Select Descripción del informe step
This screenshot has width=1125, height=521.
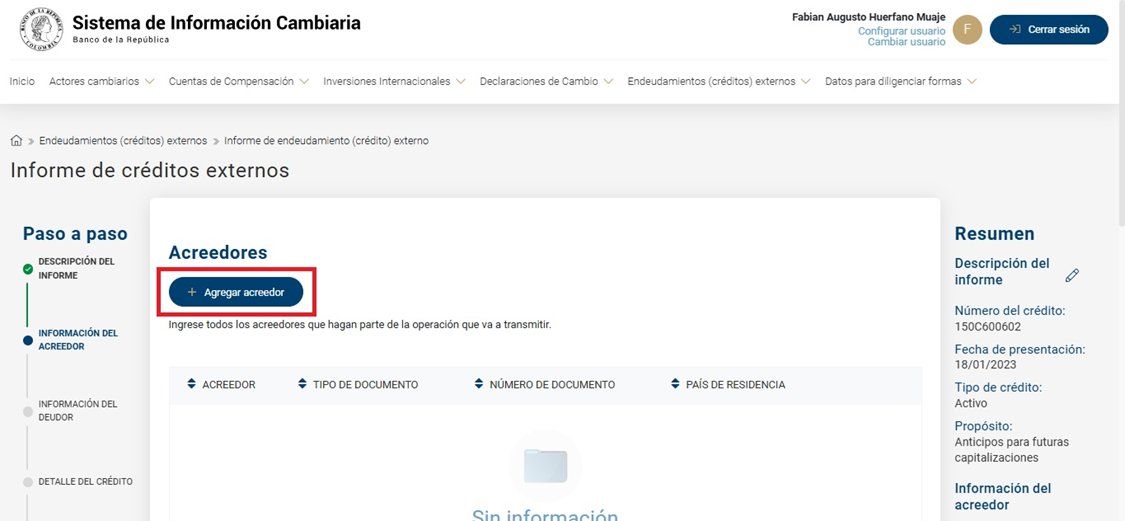76,268
